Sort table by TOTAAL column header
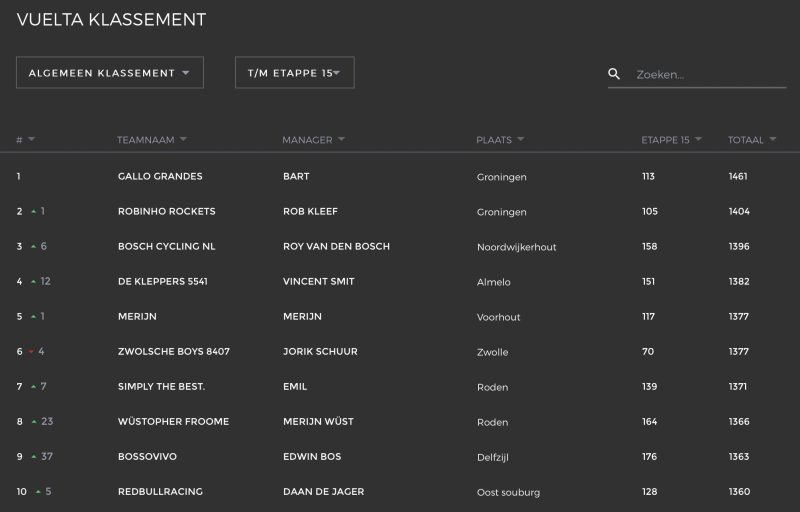This screenshot has width=800, height=512. [745, 140]
